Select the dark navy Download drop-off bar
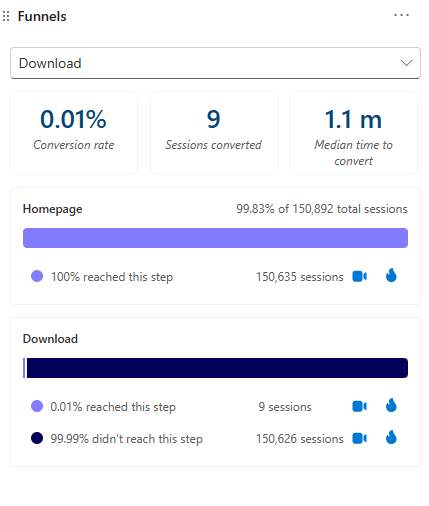 pos(217,368)
